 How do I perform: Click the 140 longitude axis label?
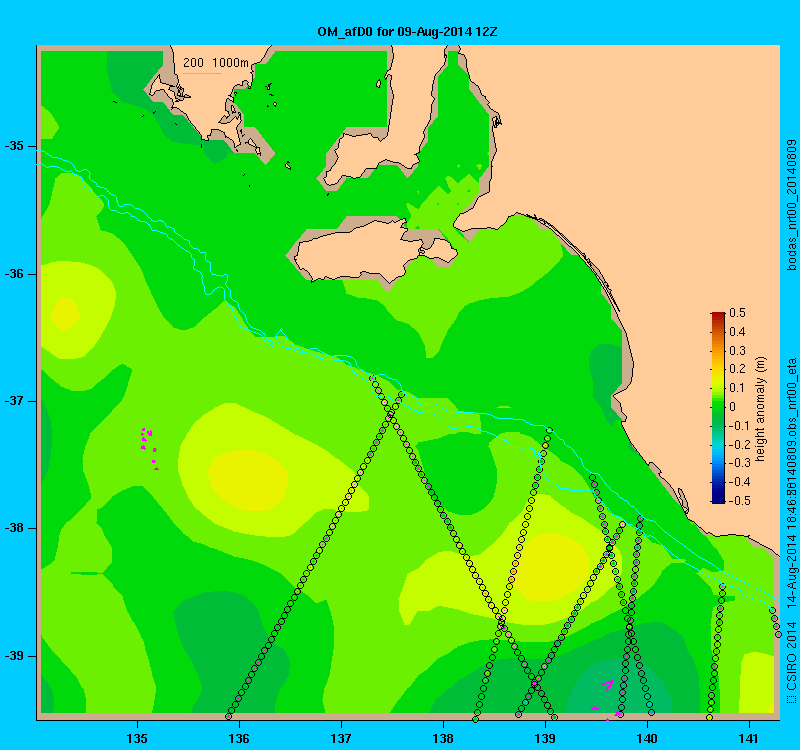pos(647,739)
